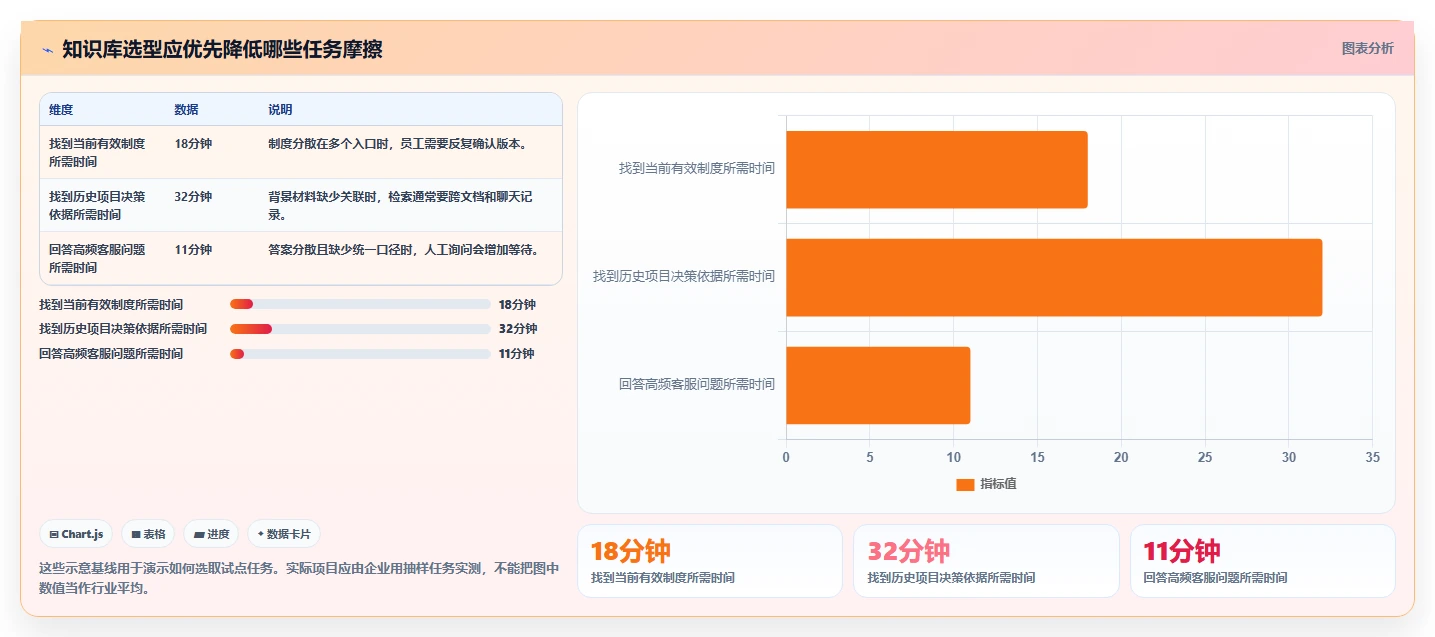
Task: Click description starting 答案分散且缺少统一口径时
Action: pyautogui.click(x=403, y=250)
